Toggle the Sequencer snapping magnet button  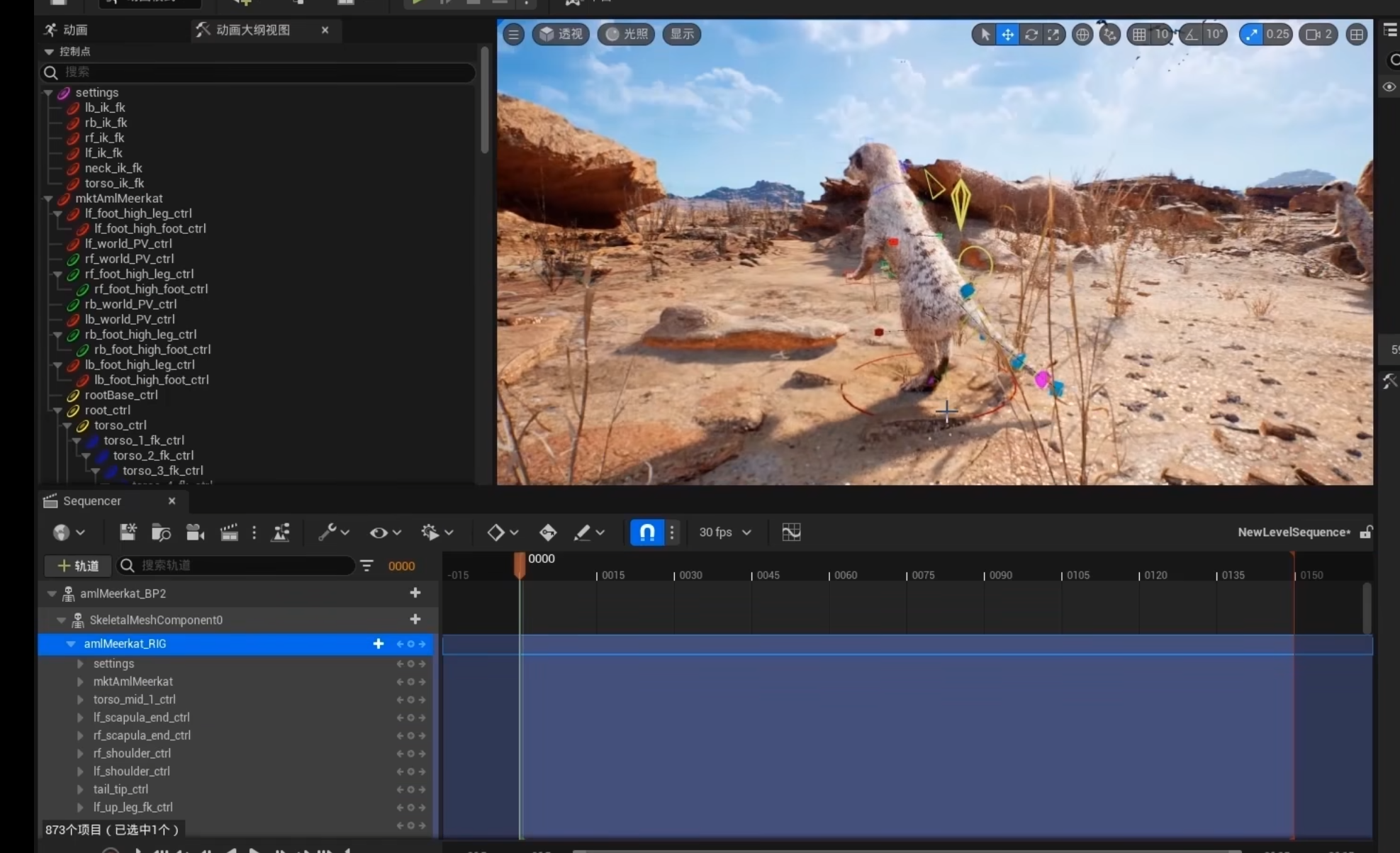pos(646,533)
